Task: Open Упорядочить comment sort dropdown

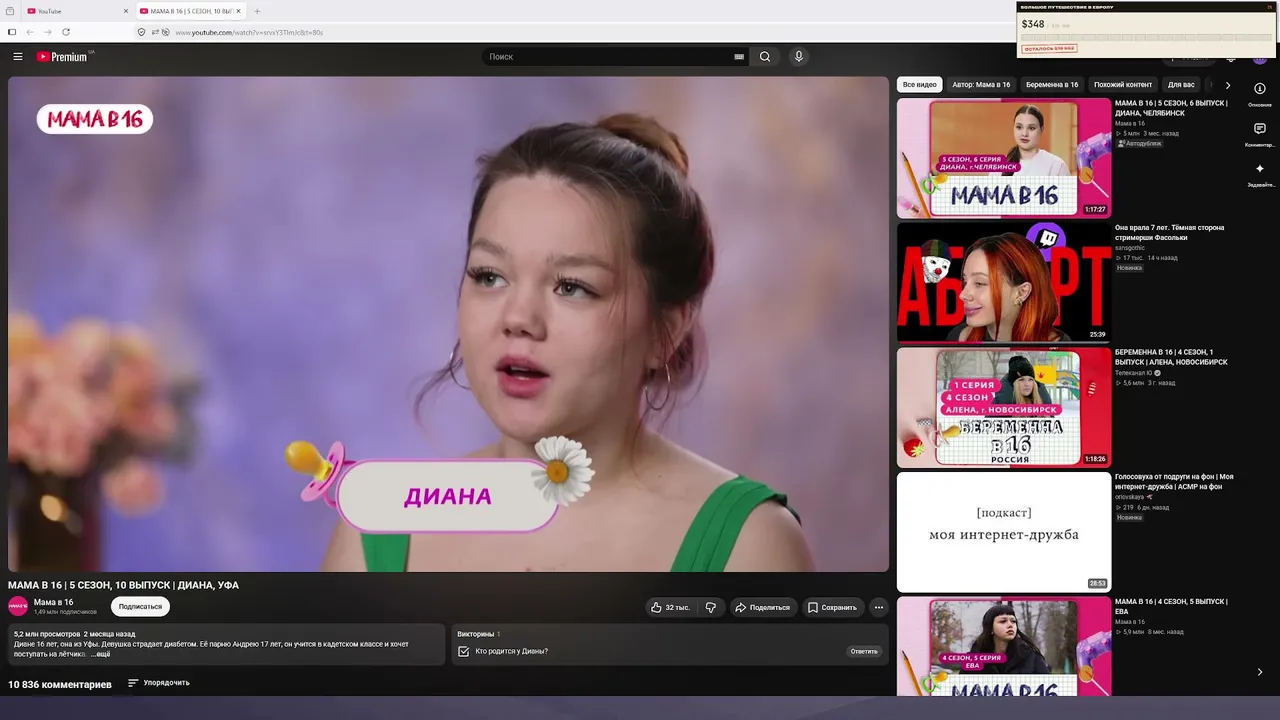Action: coord(159,683)
